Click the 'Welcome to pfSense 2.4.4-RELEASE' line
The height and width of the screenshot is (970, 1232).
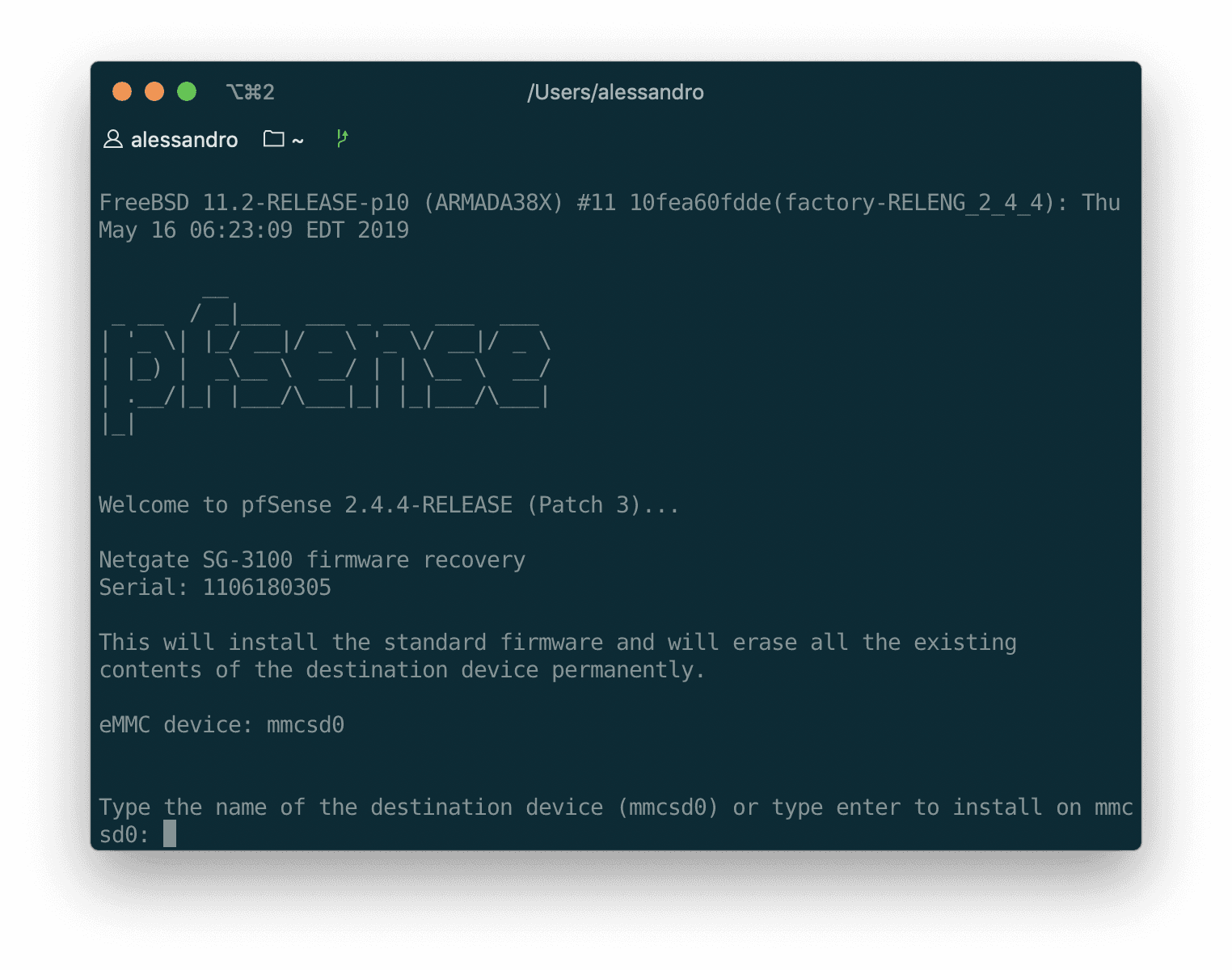tap(389, 505)
